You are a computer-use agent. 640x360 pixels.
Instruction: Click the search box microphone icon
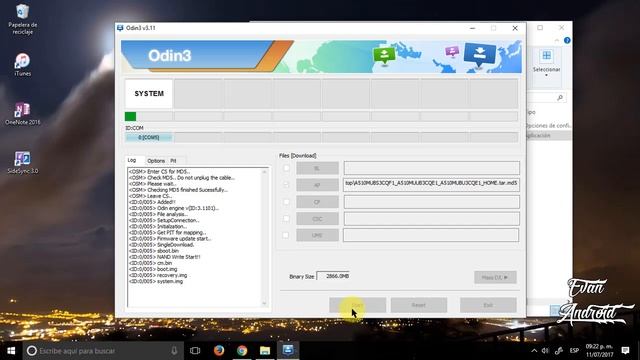pos(174,351)
